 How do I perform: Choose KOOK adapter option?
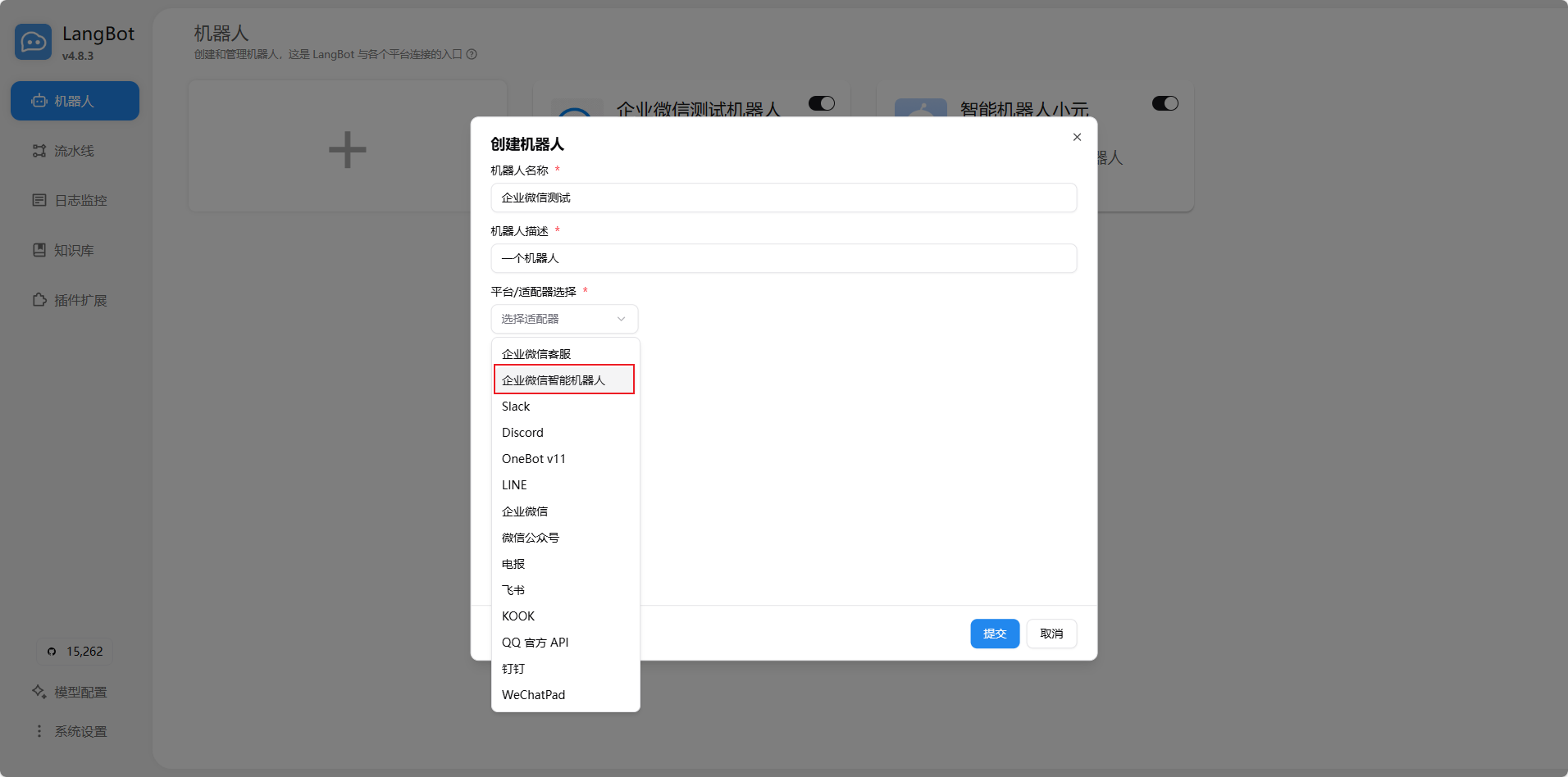pyautogui.click(x=565, y=616)
